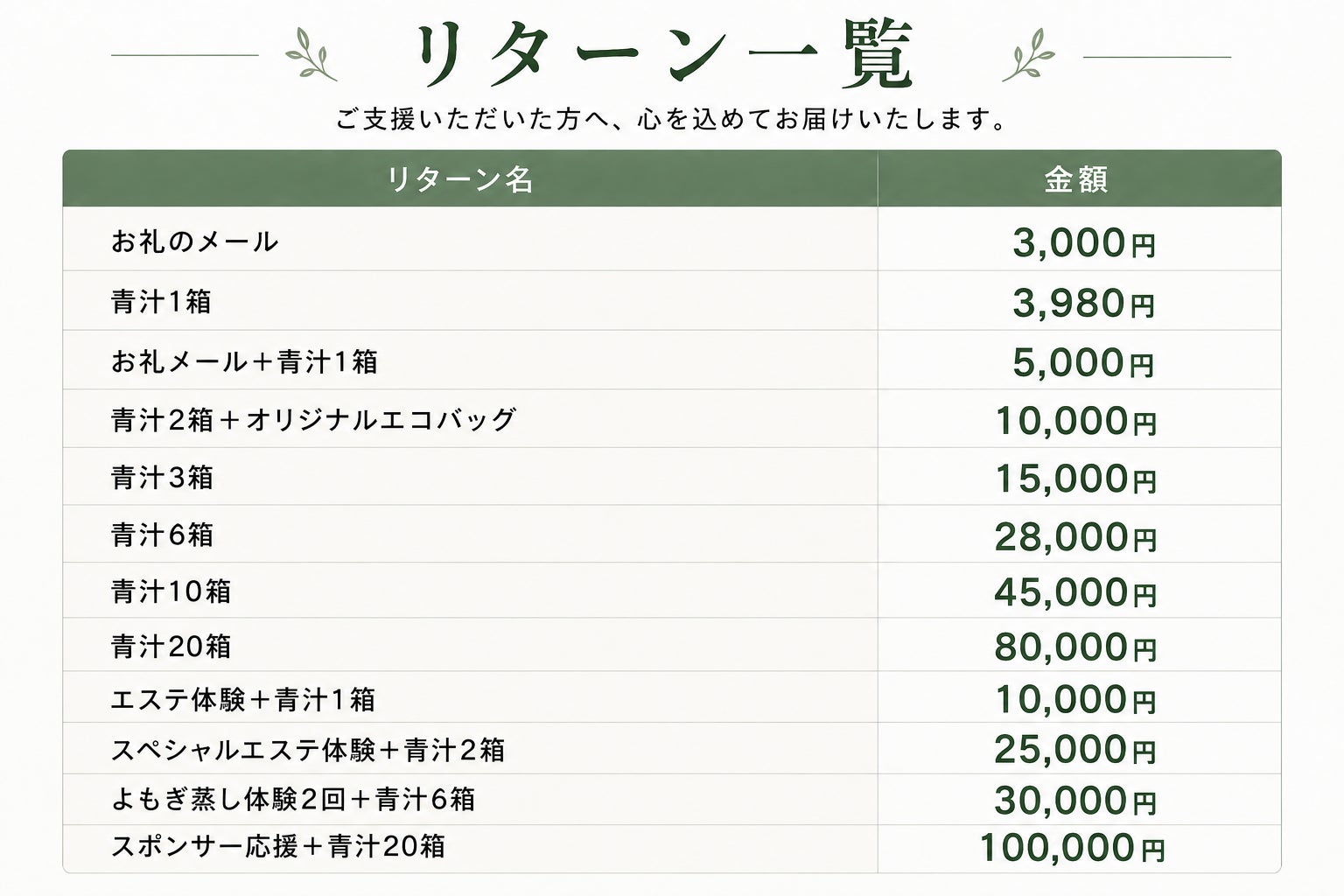Click the リターン一覧 heading
Image resolution: width=1344 pixels, height=896 pixels.
click(666, 54)
